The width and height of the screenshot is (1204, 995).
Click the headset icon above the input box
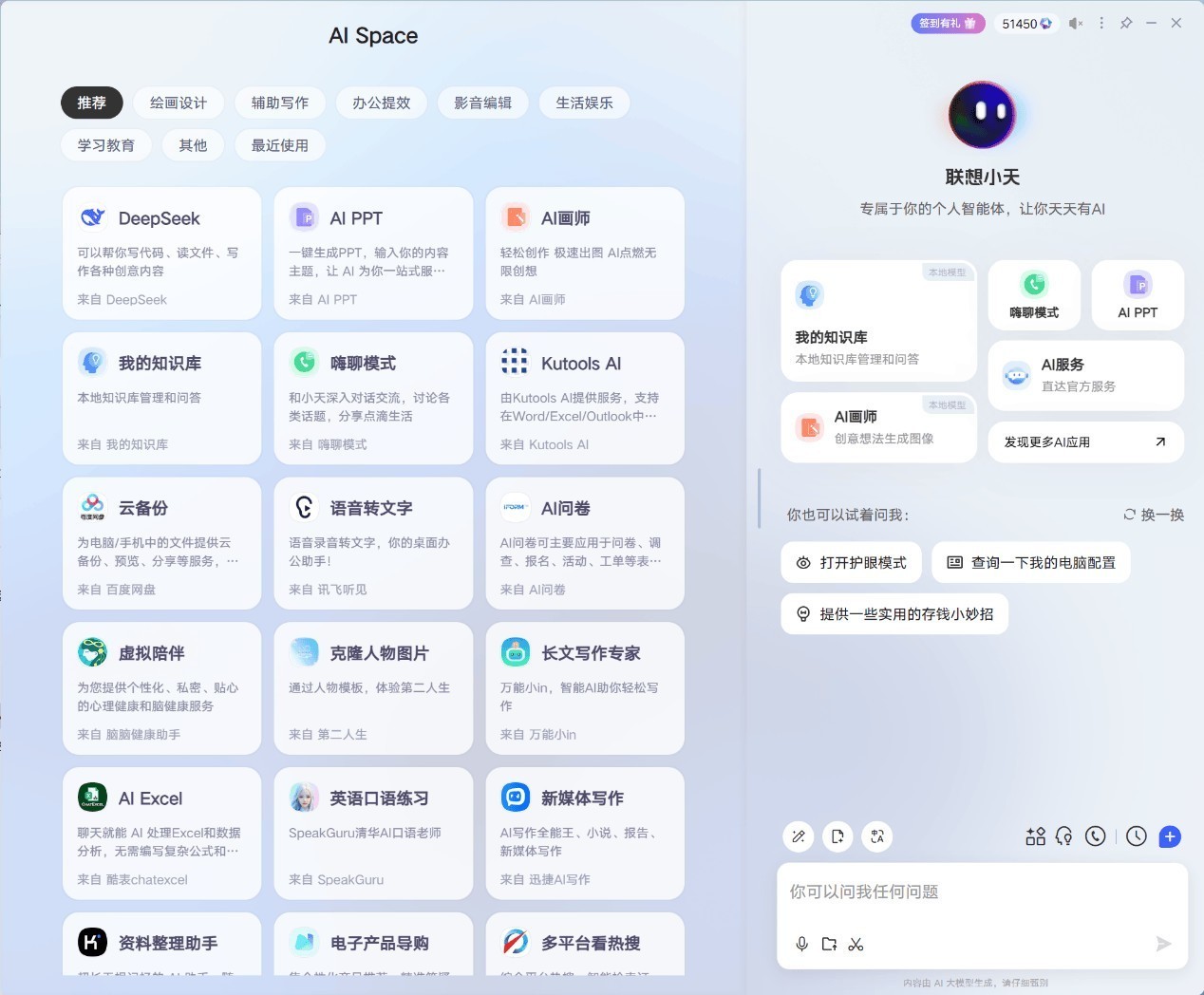(1064, 836)
